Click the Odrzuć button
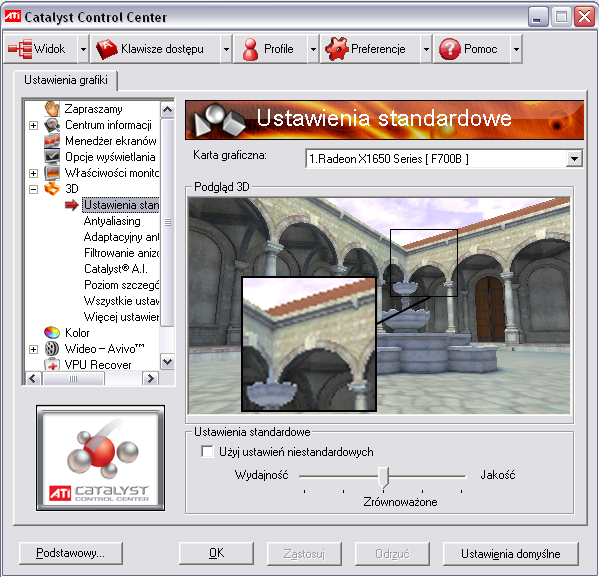 [x=392, y=553]
